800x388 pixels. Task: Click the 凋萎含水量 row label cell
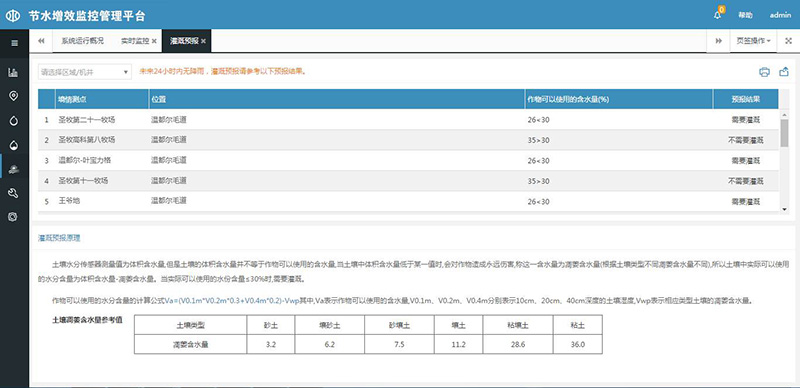coord(191,344)
